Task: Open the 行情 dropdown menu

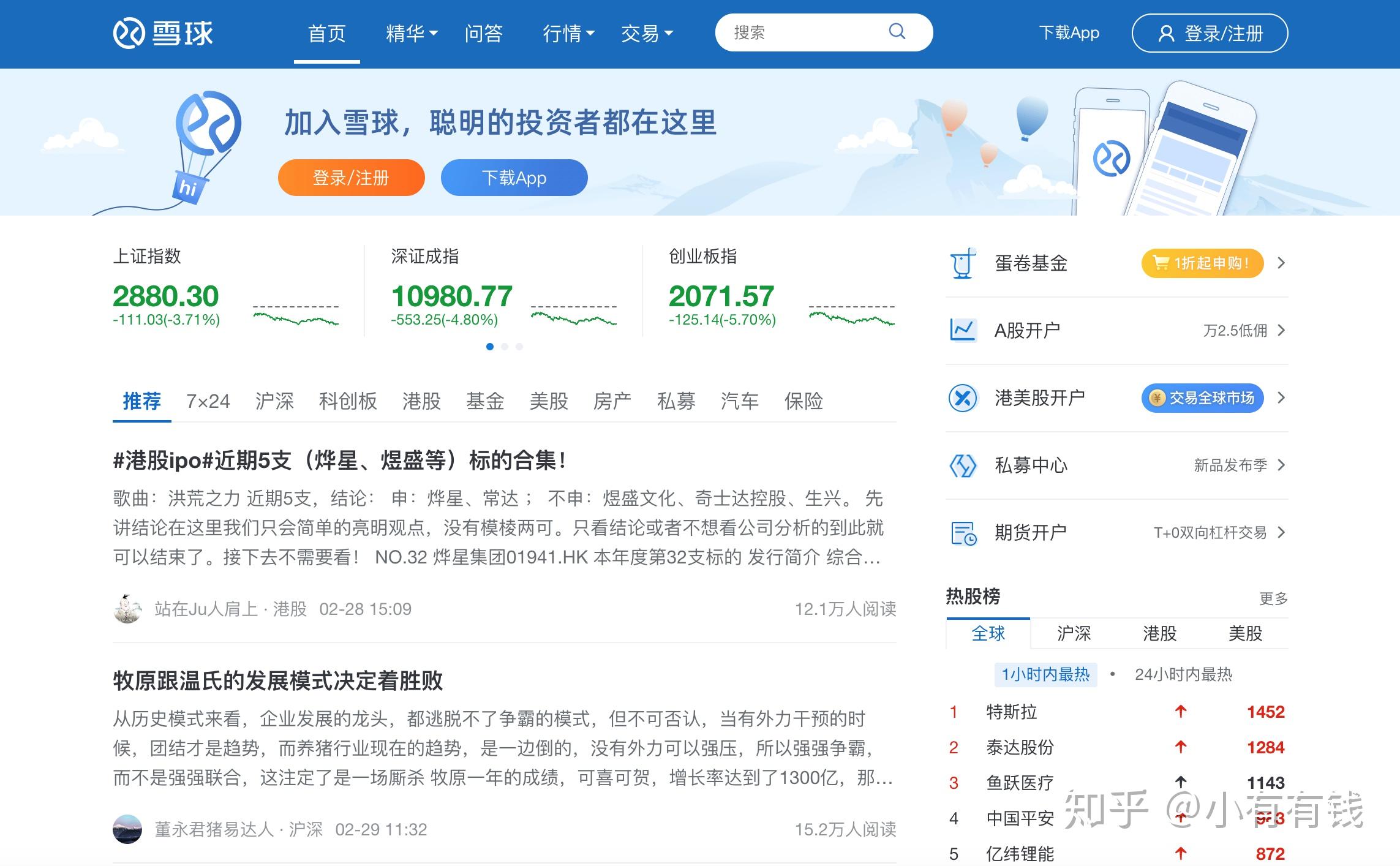Action: click(568, 33)
